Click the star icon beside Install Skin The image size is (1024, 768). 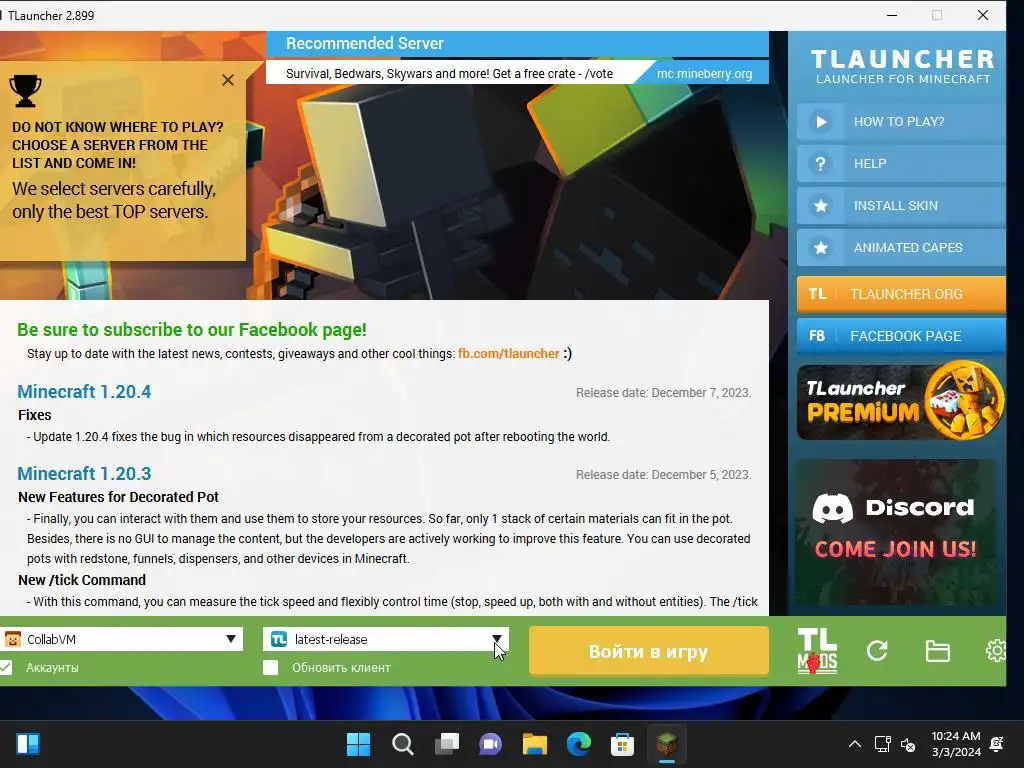(x=821, y=206)
